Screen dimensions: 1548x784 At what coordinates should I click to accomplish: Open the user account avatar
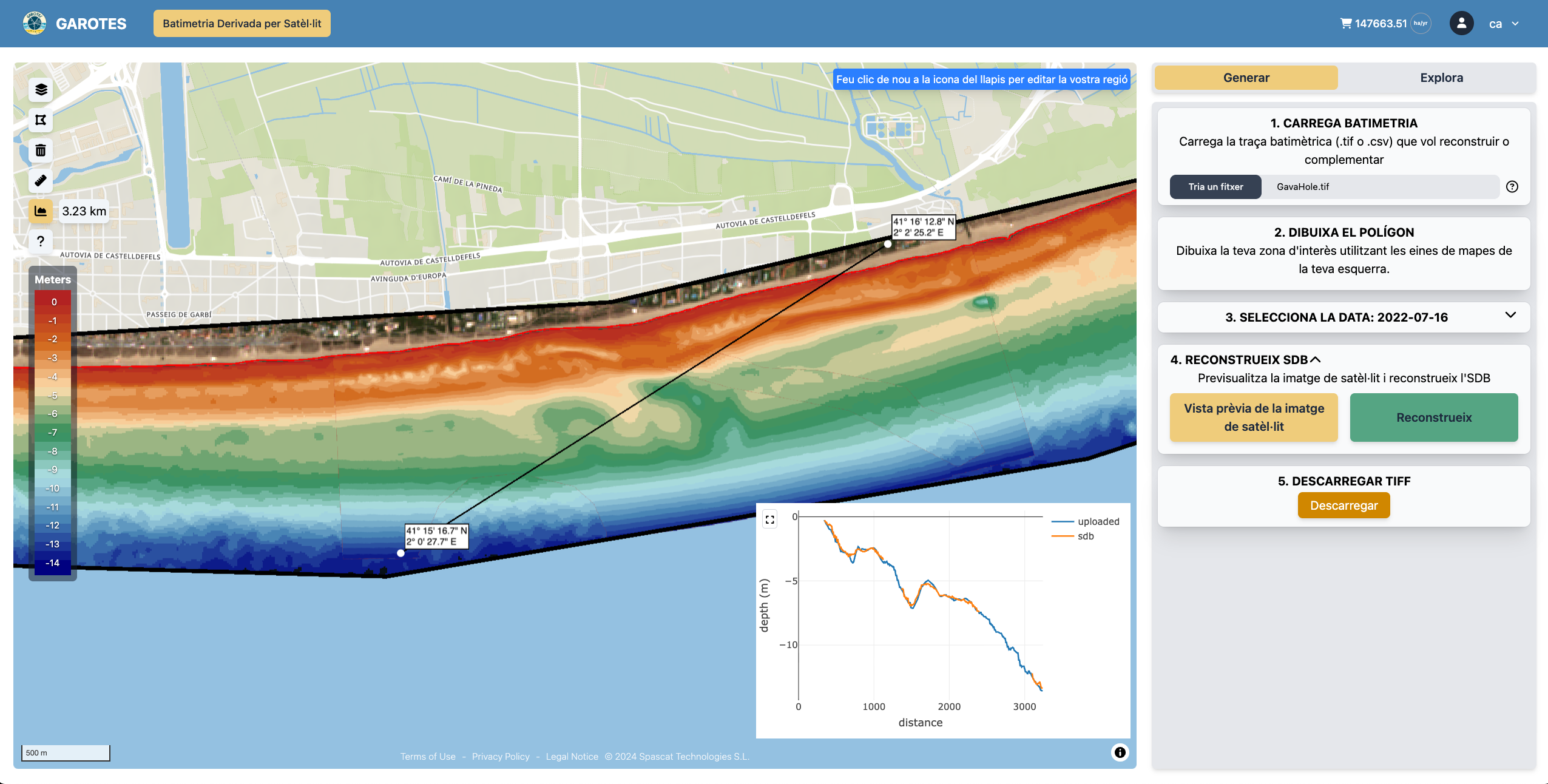1461,24
